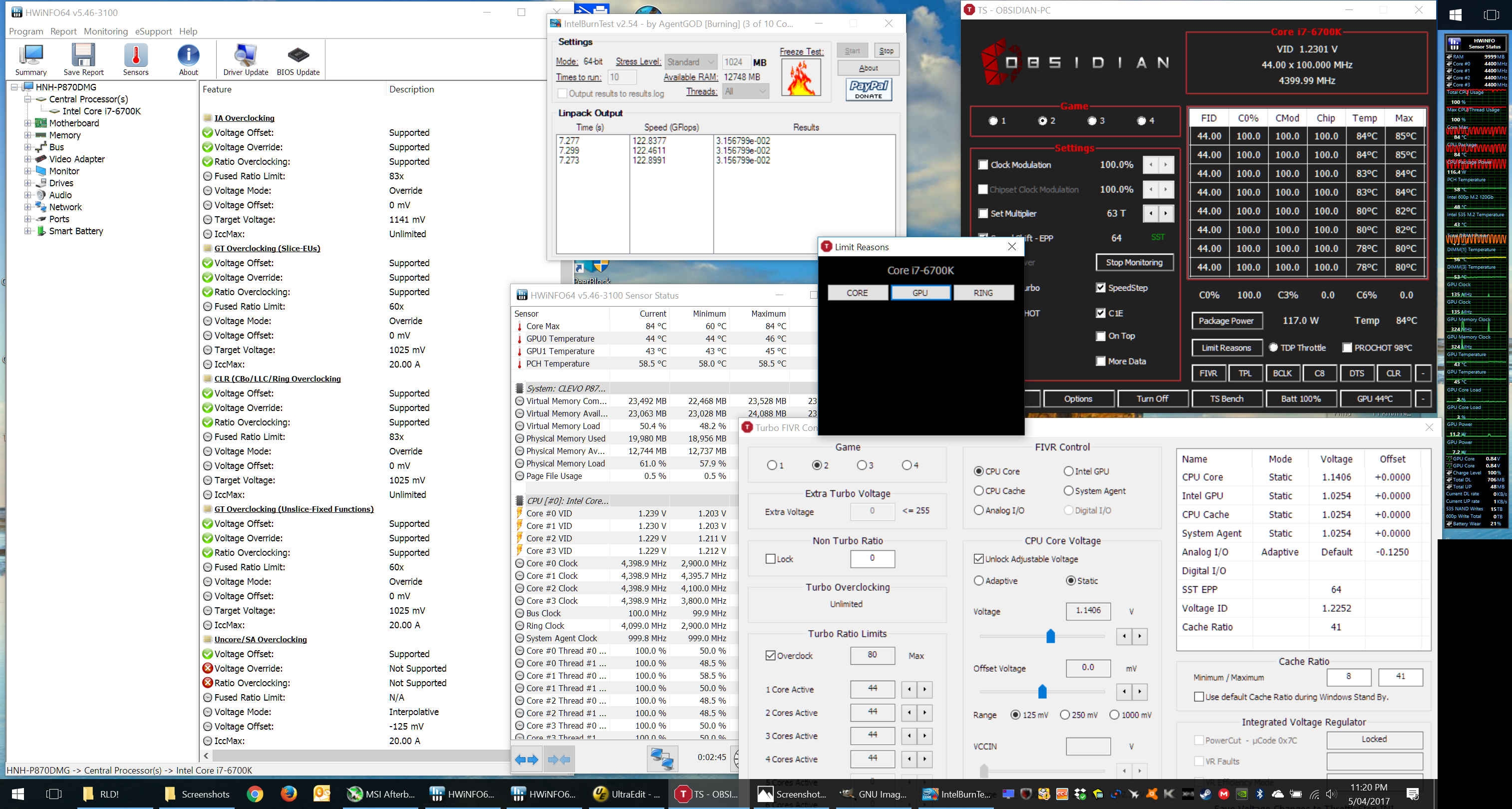Viewport: 1512px width, 809px height.
Task: Uncheck the SpeedStep checkbox
Action: pos(1101,288)
